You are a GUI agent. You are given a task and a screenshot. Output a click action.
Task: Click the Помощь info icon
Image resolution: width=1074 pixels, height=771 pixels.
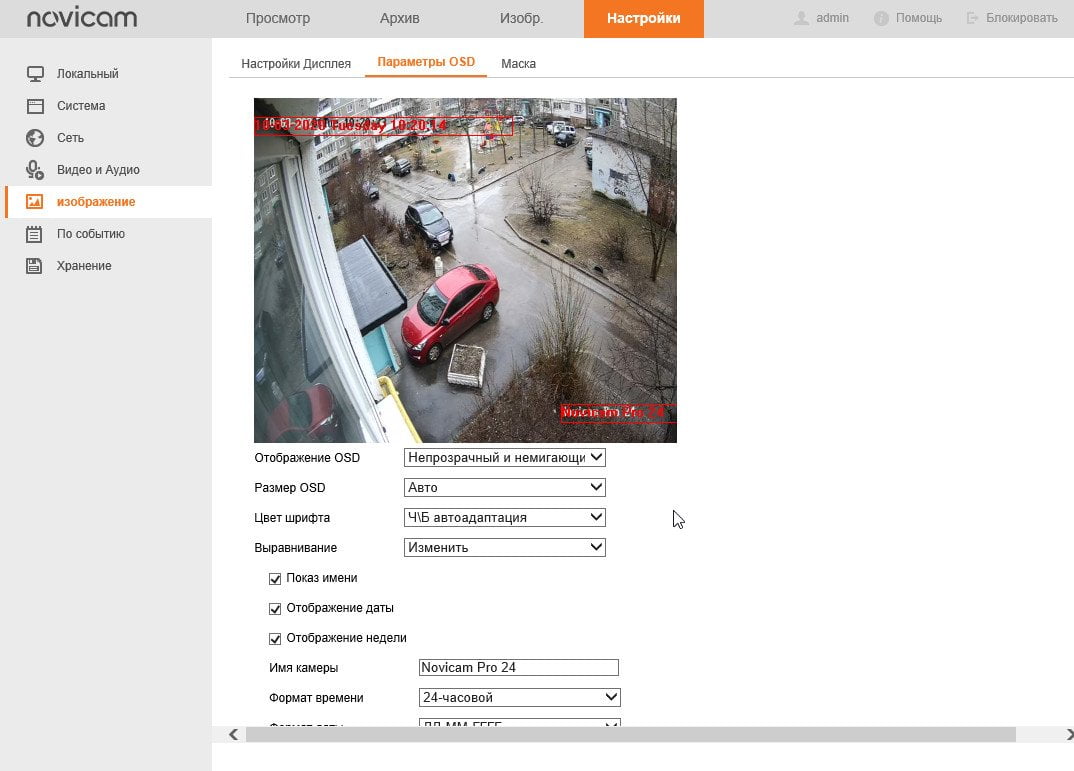pos(882,18)
